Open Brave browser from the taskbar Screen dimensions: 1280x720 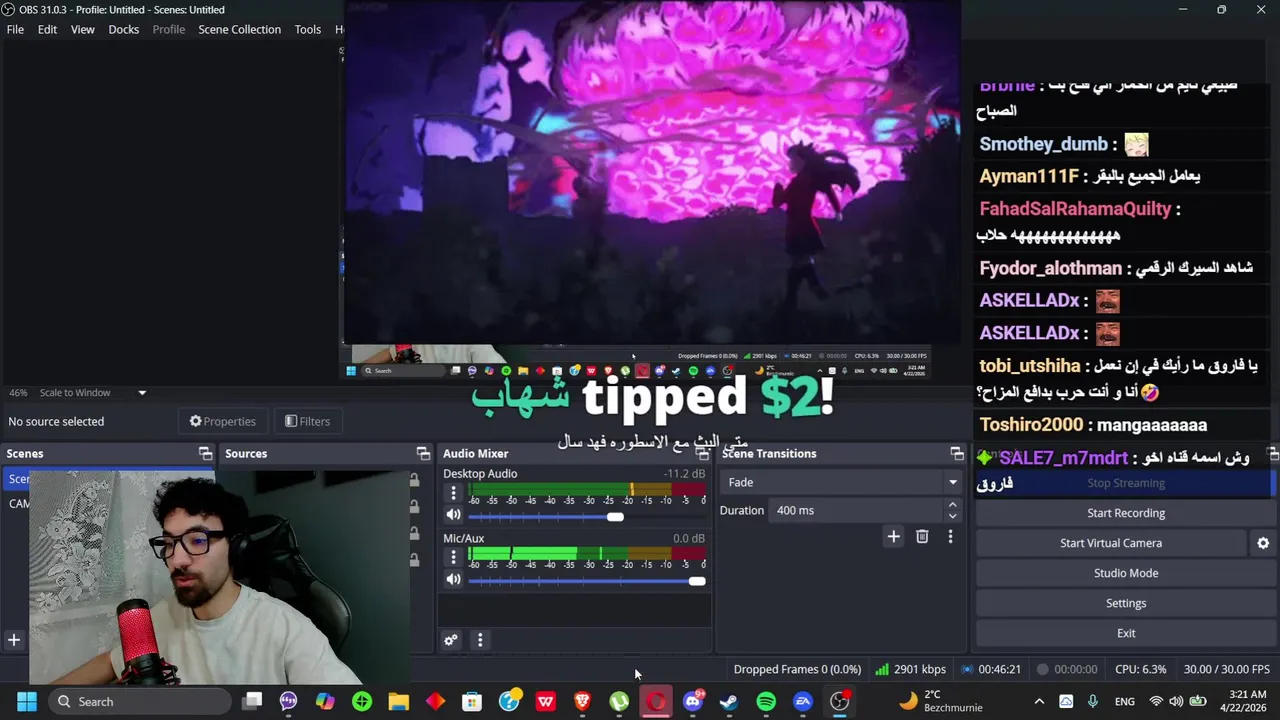coord(582,701)
